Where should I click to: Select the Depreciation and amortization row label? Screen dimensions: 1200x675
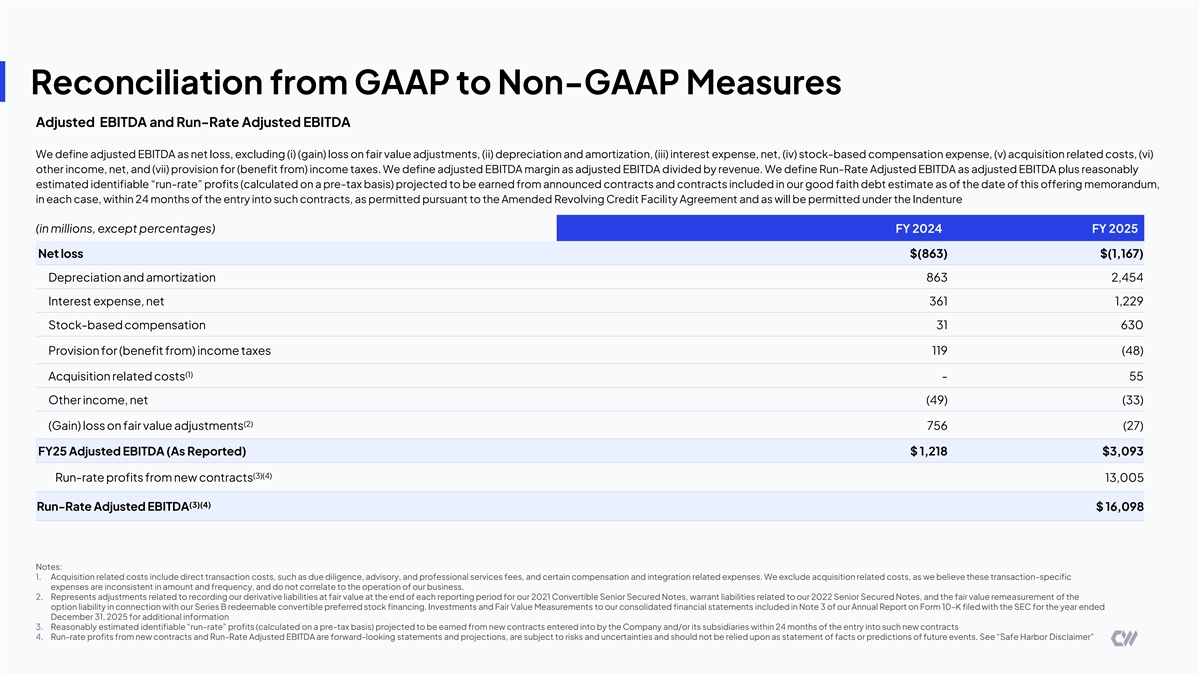coord(131,277)
